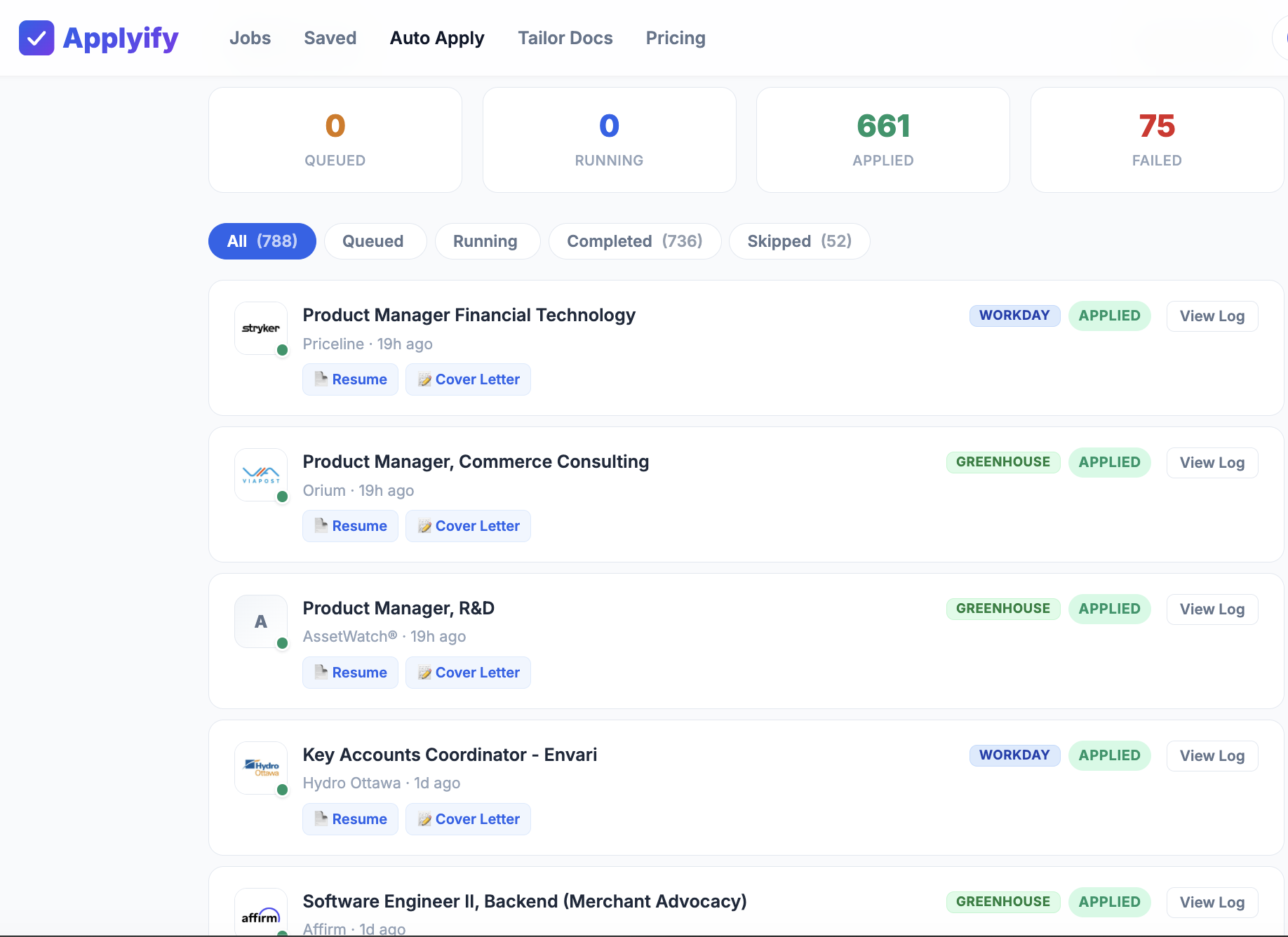The height and width of the screenshot is (937, 1288).
Task: Click the Applied status on the AssetWatch row
Action: click(1110, 609)
